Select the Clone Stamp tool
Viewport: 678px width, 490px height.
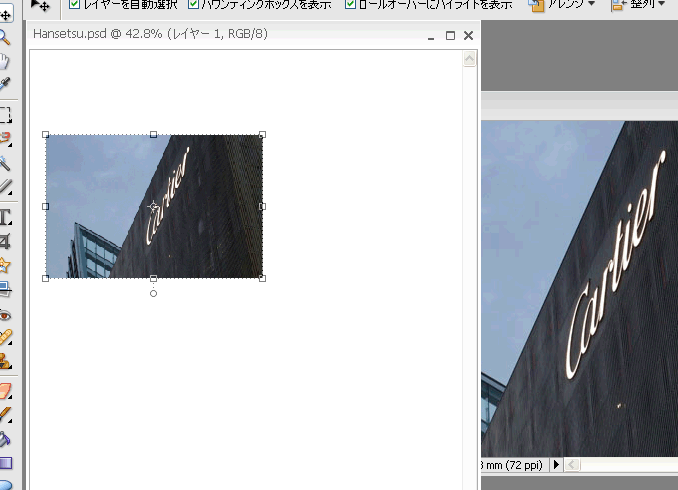5,361
